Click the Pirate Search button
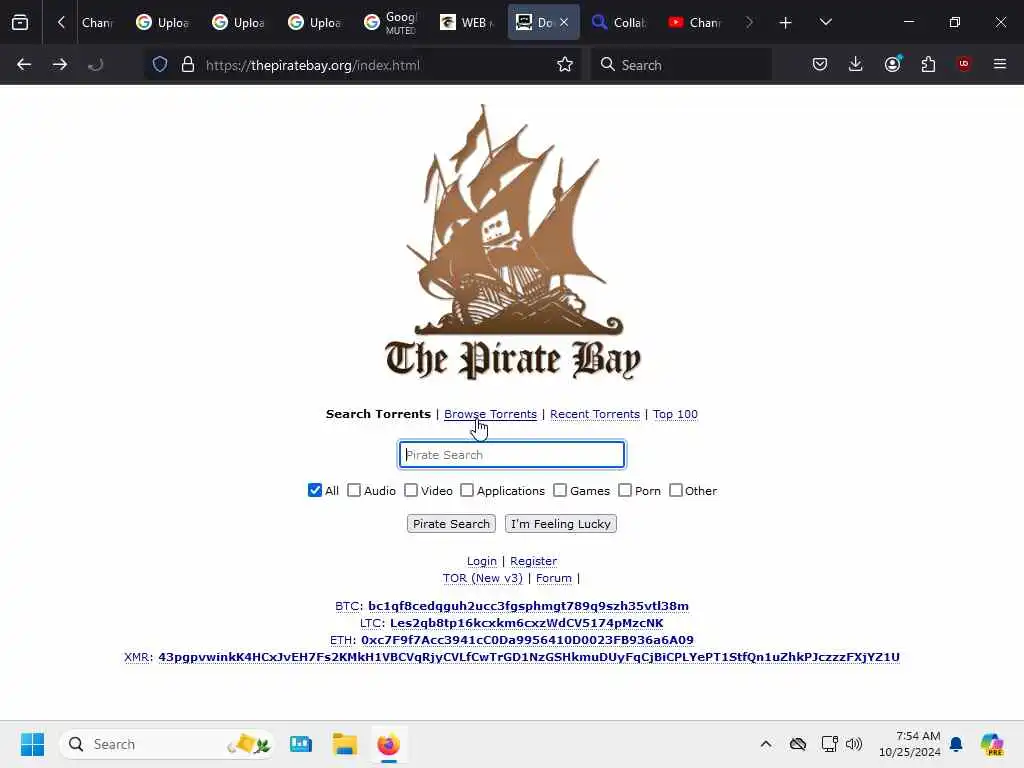Viewport: 1024px width, 768px height. coord(451,524)
